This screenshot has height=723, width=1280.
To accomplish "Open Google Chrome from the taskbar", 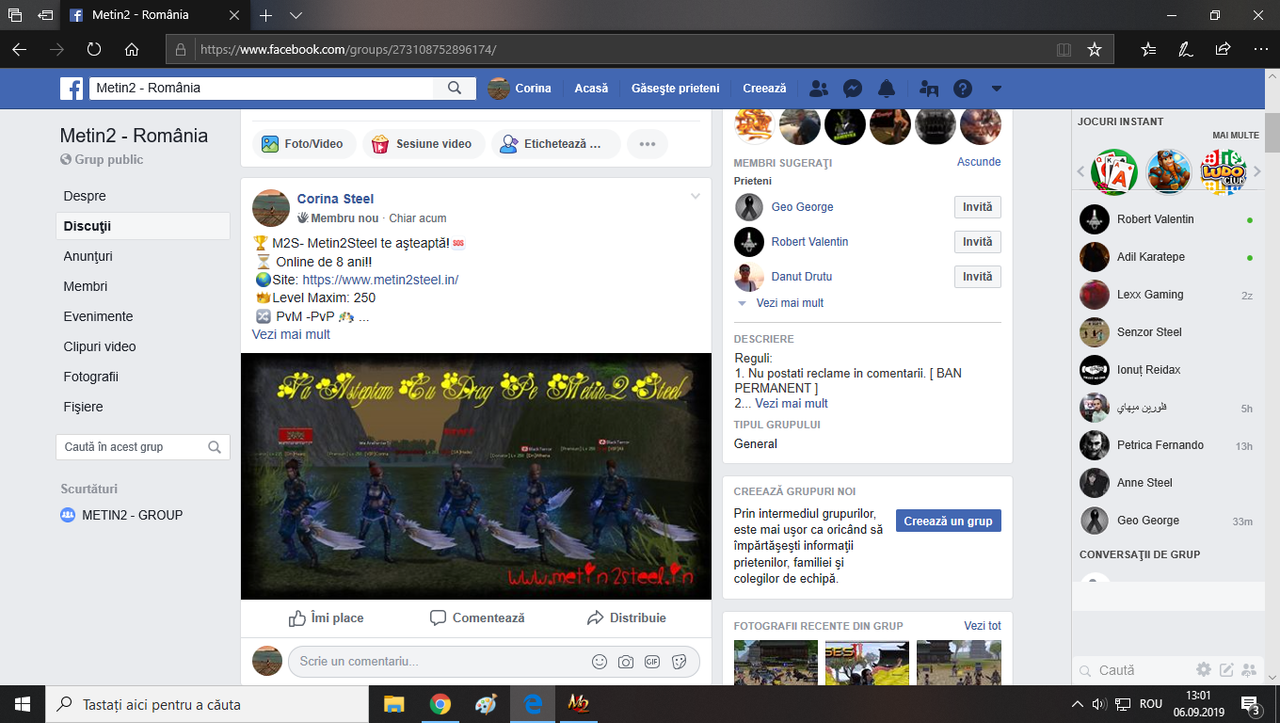I will point(440,704).
